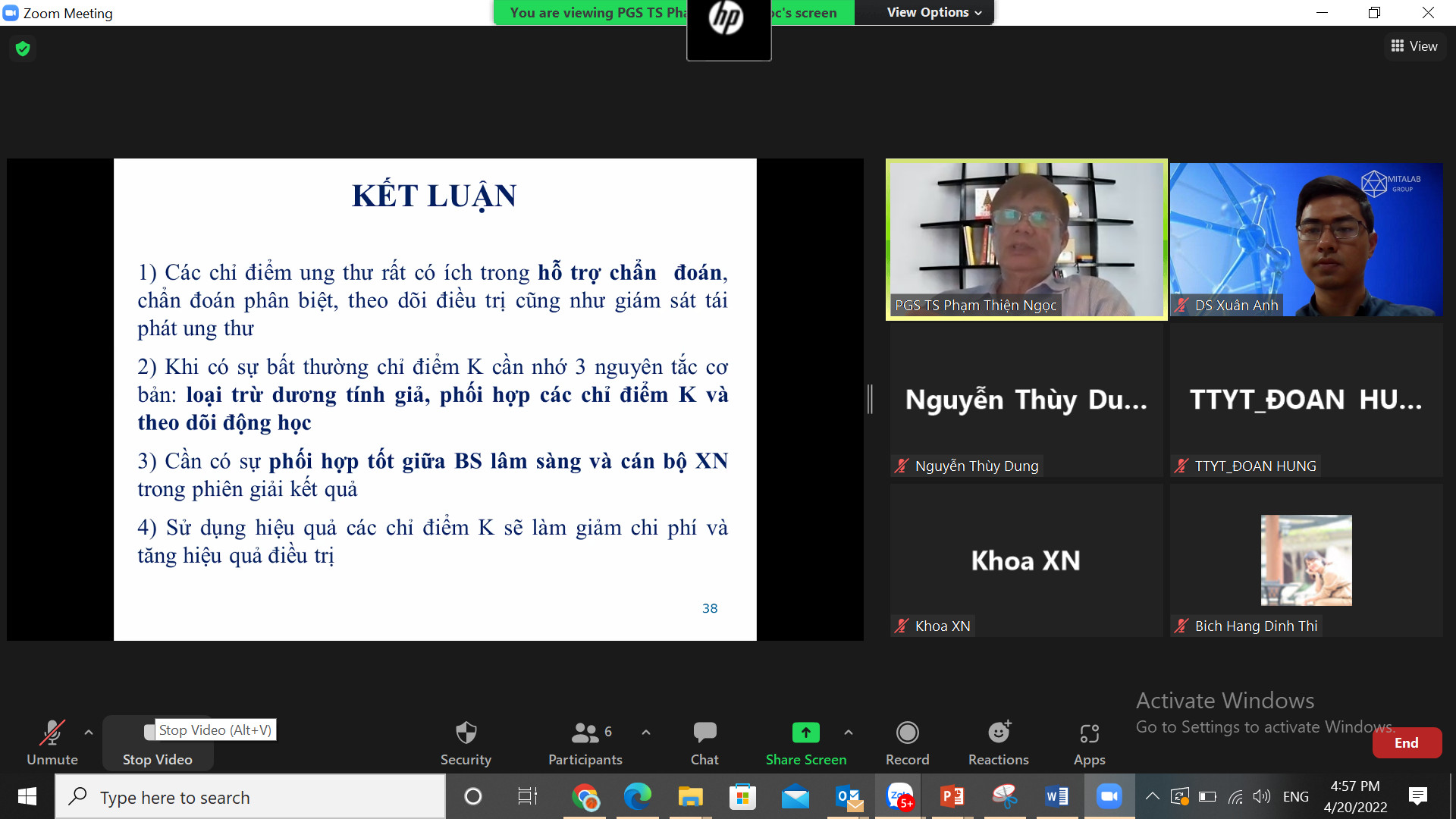
Task: Open the Participants panel
Action: tap(585, 742)
